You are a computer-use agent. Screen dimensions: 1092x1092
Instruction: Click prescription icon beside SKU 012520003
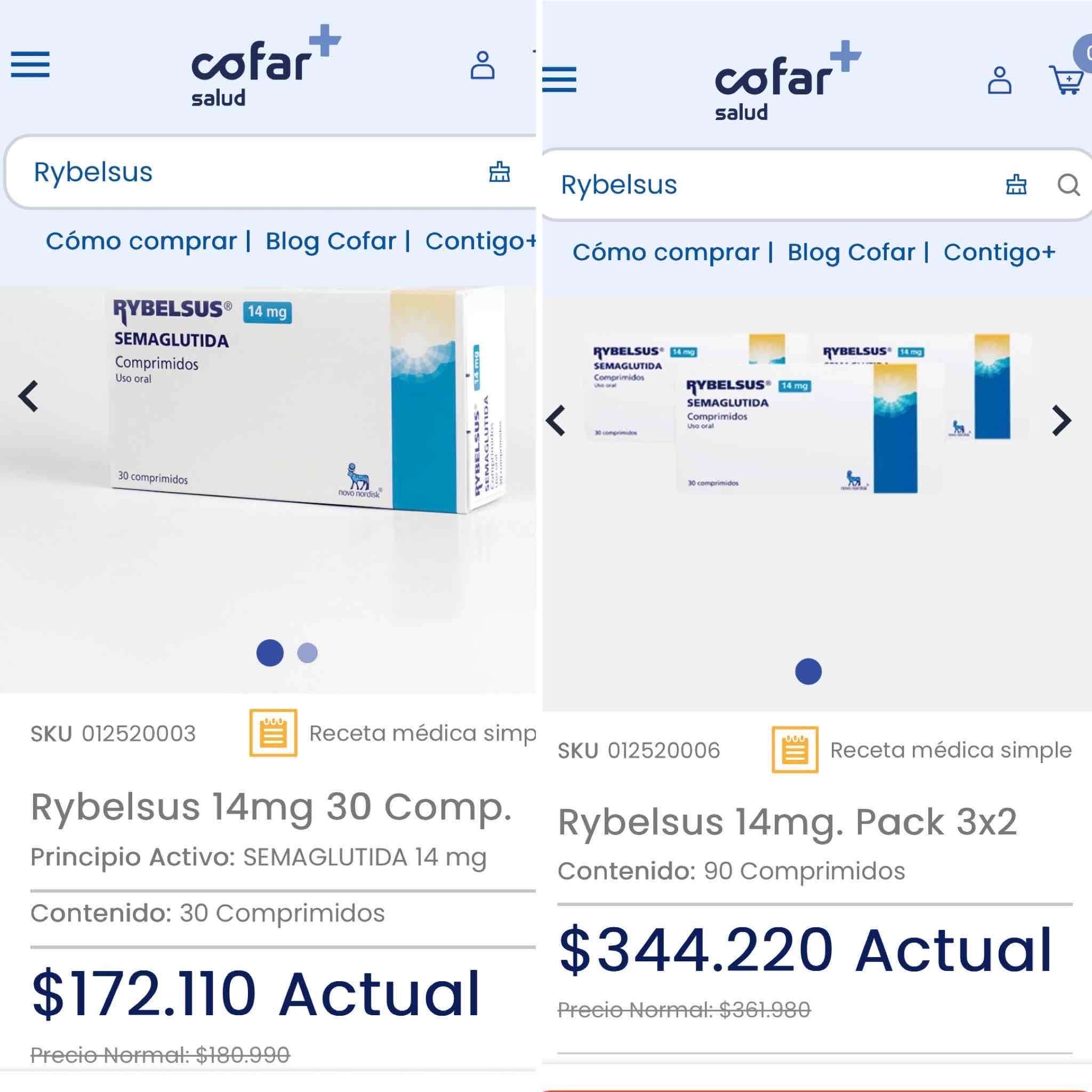coord(274,733)
